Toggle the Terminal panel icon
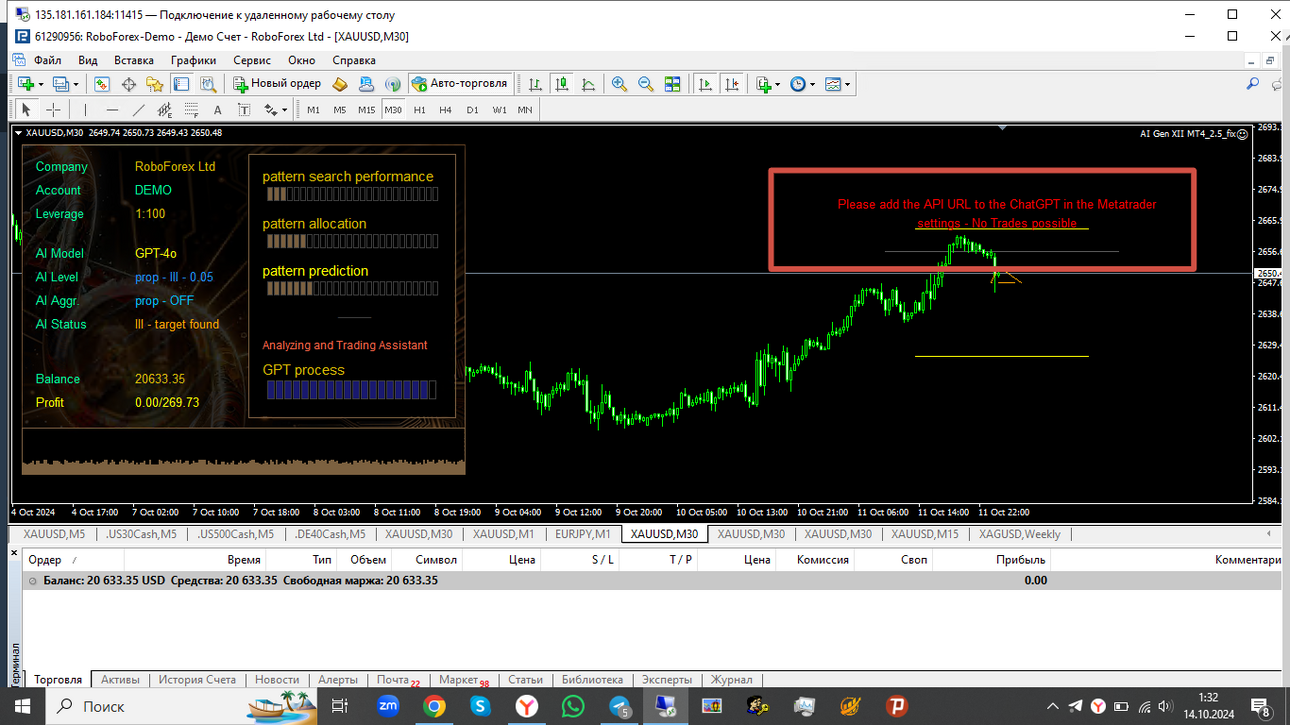 click(x=181, y=84)
